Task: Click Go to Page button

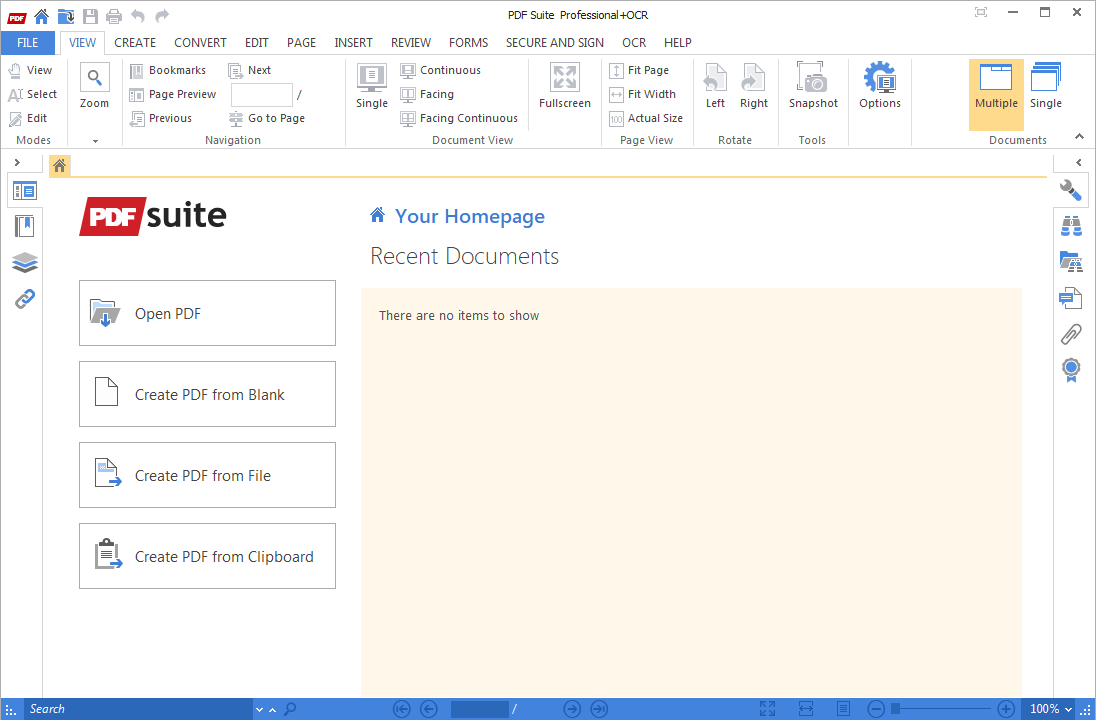Action: pyautogui.click(x=268, y=118)
